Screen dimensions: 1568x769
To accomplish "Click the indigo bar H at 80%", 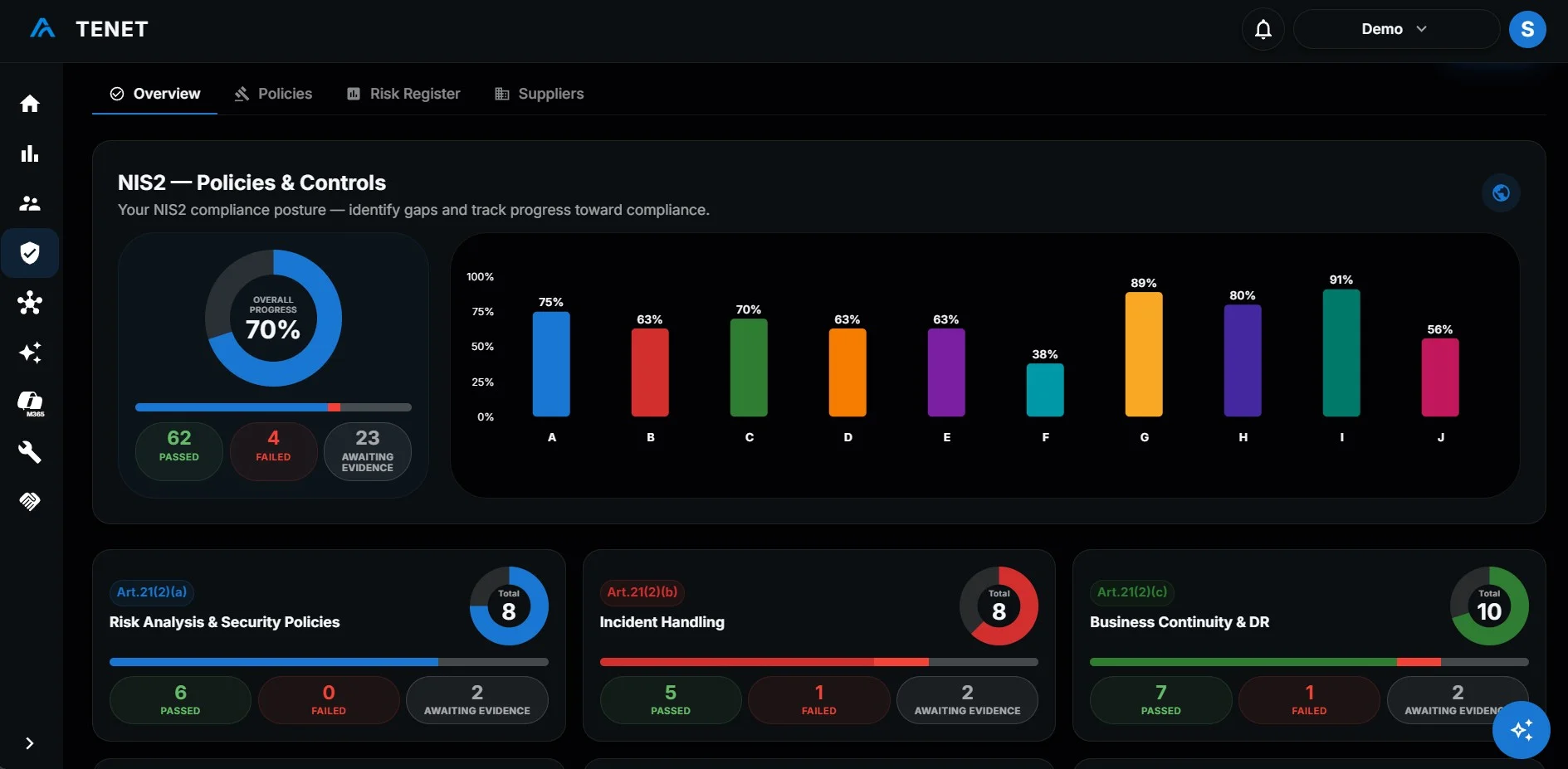I will coord(1243,361).
